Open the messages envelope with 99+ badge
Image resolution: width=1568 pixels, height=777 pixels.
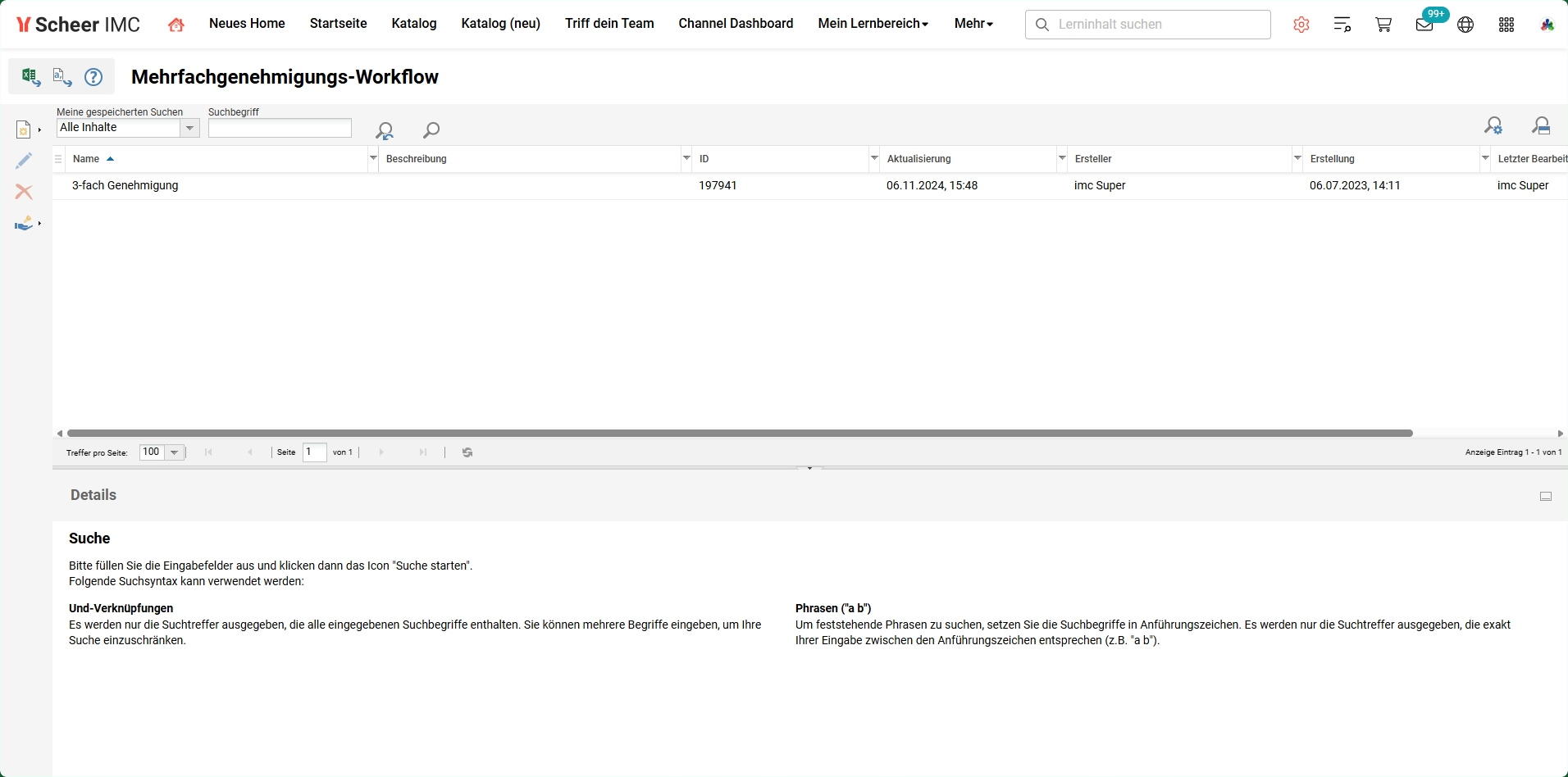[1424, 25]
